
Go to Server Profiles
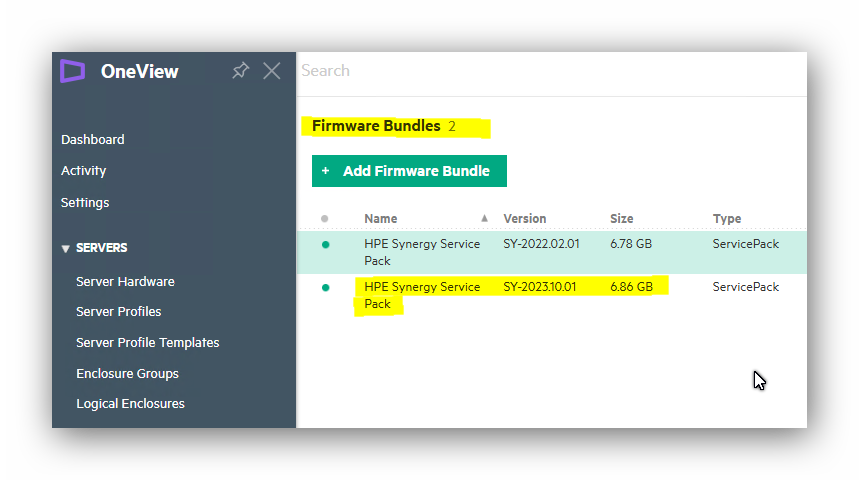coord(119,312)
